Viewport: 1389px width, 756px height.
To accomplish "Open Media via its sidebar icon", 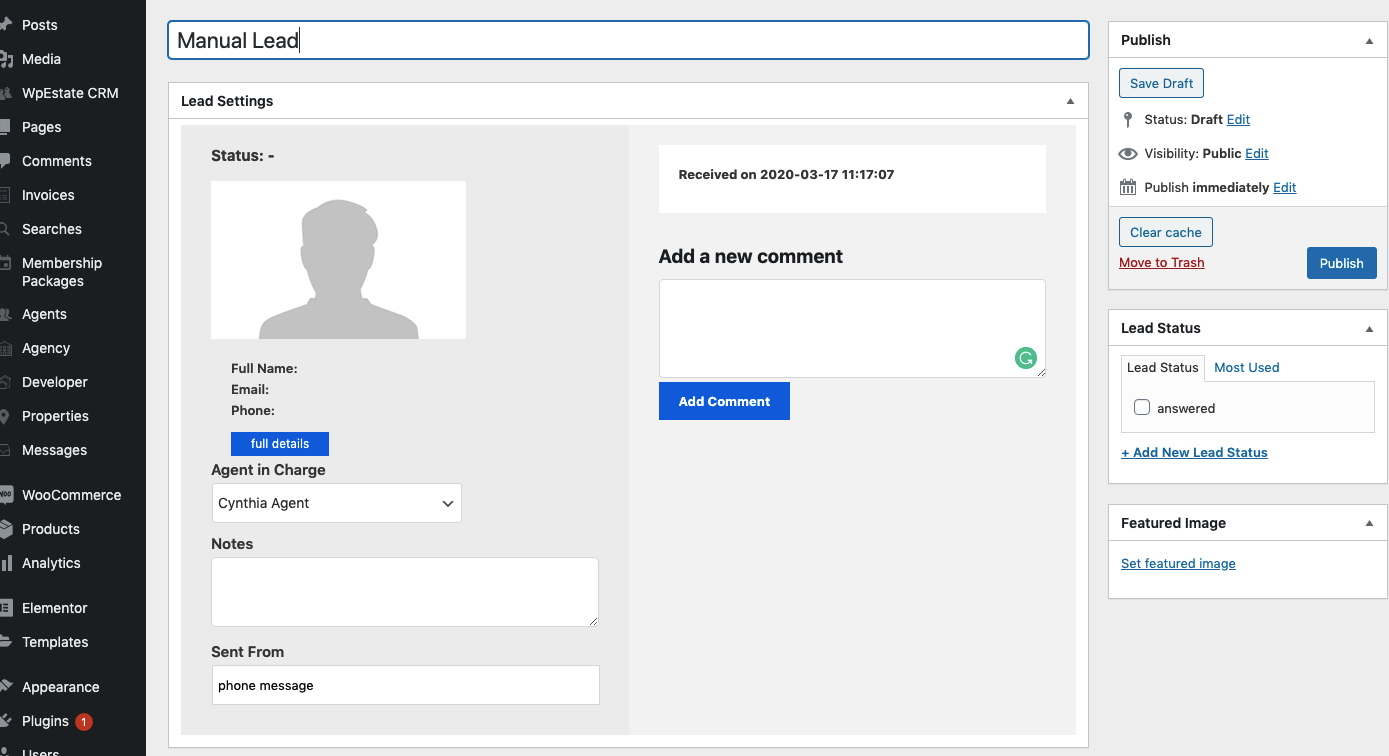I will pos(6,59).
